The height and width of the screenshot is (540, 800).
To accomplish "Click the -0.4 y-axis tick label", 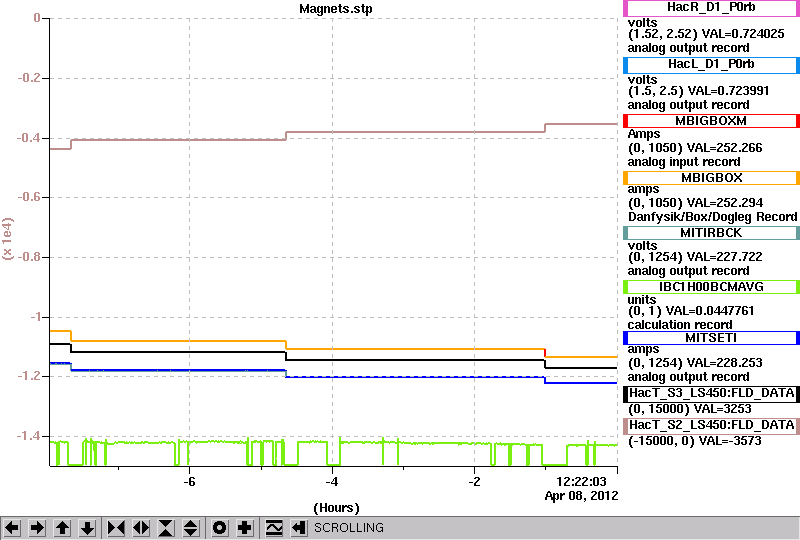I will click(29, 138).
